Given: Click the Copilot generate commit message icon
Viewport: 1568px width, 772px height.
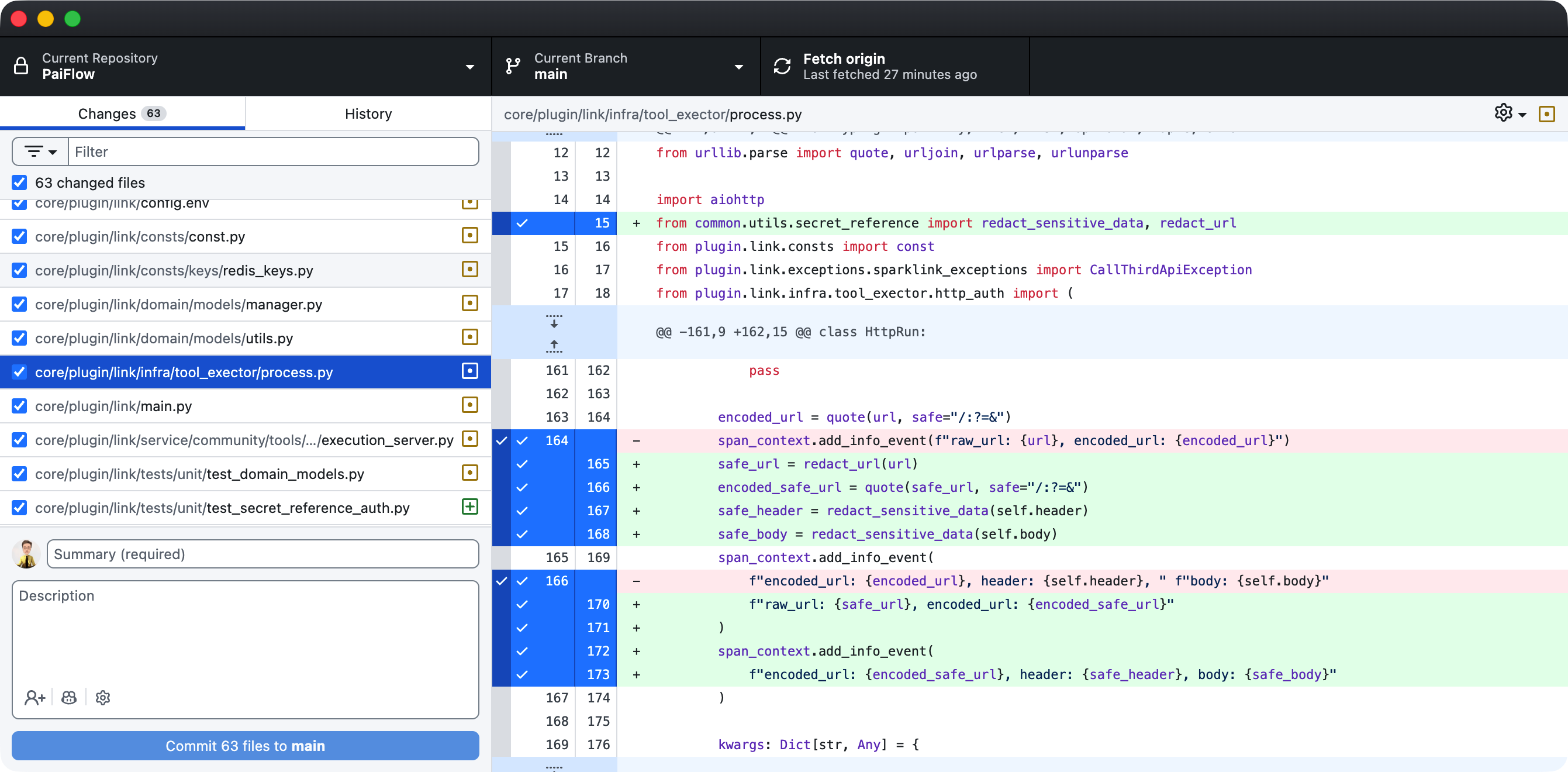Looking at the screenshot, I should [x=69, y=698].
